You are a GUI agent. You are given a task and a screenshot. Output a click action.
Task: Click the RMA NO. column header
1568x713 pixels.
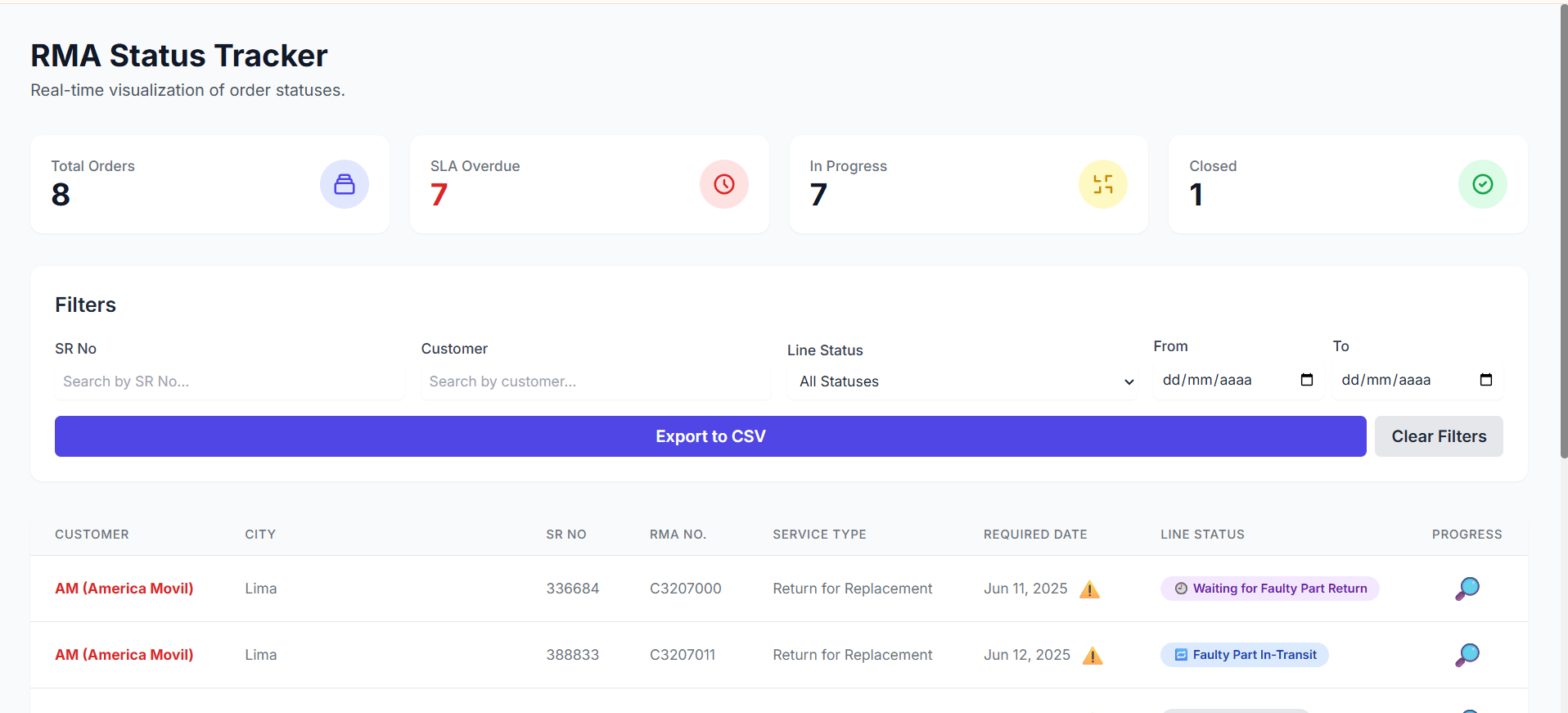[678, 535]
